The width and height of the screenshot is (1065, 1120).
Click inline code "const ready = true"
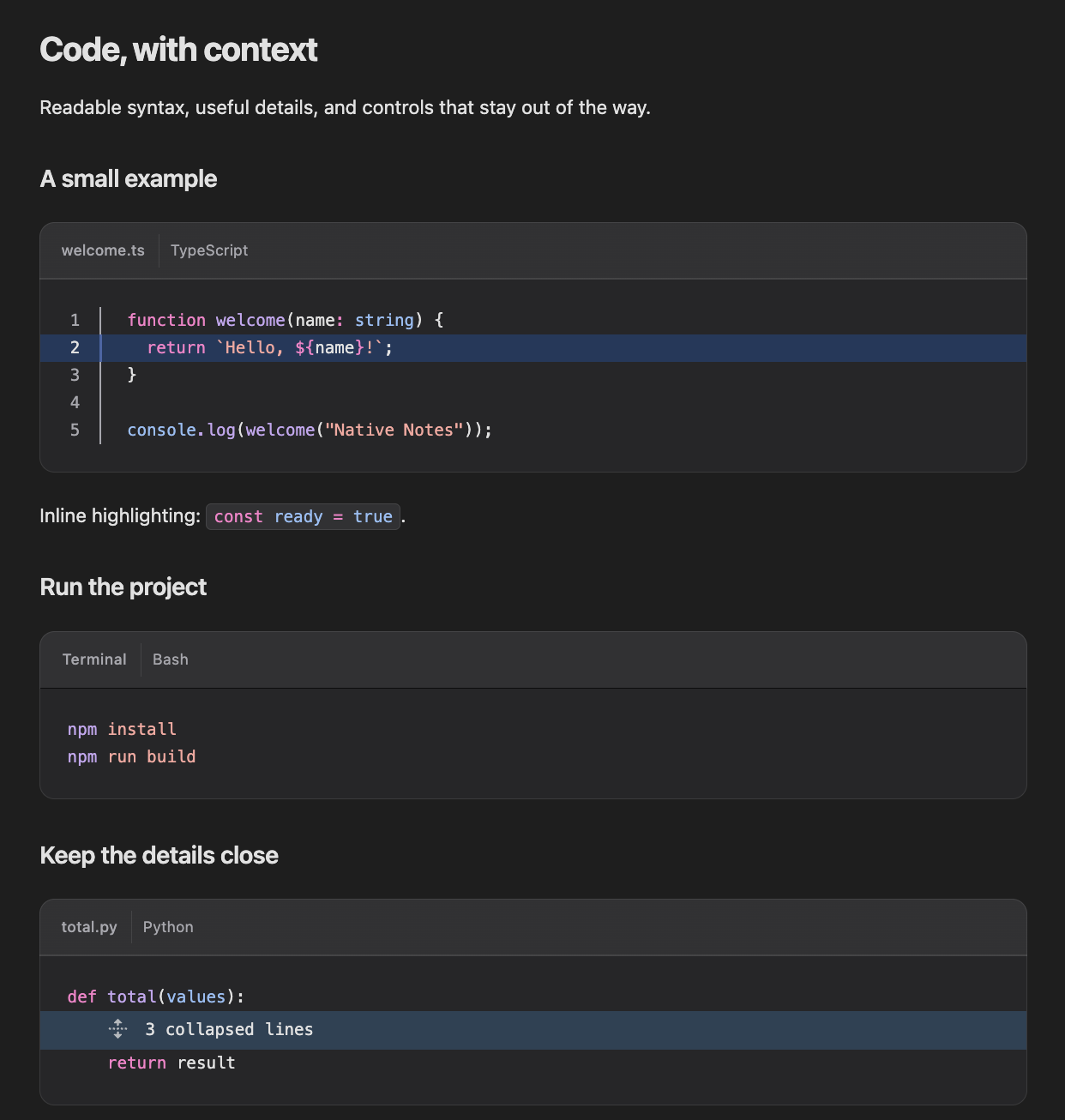click(303, 516)
